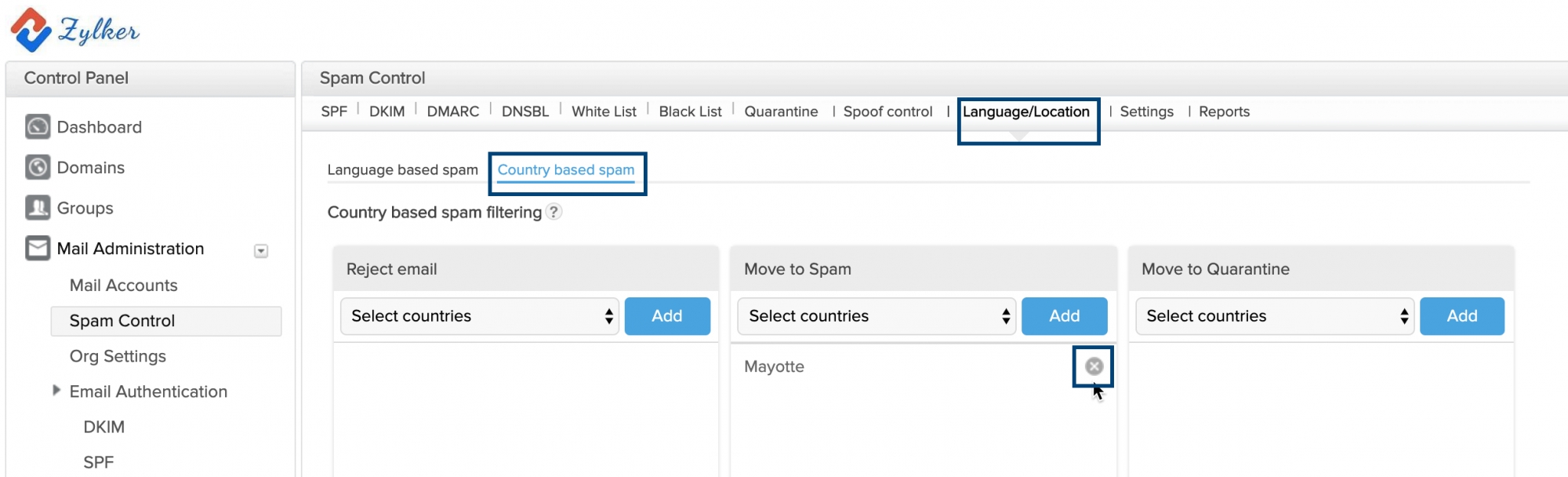1568x477 pixels.
Task: Expand the Email Authentication tree item
Action: [x=56, y=391]
